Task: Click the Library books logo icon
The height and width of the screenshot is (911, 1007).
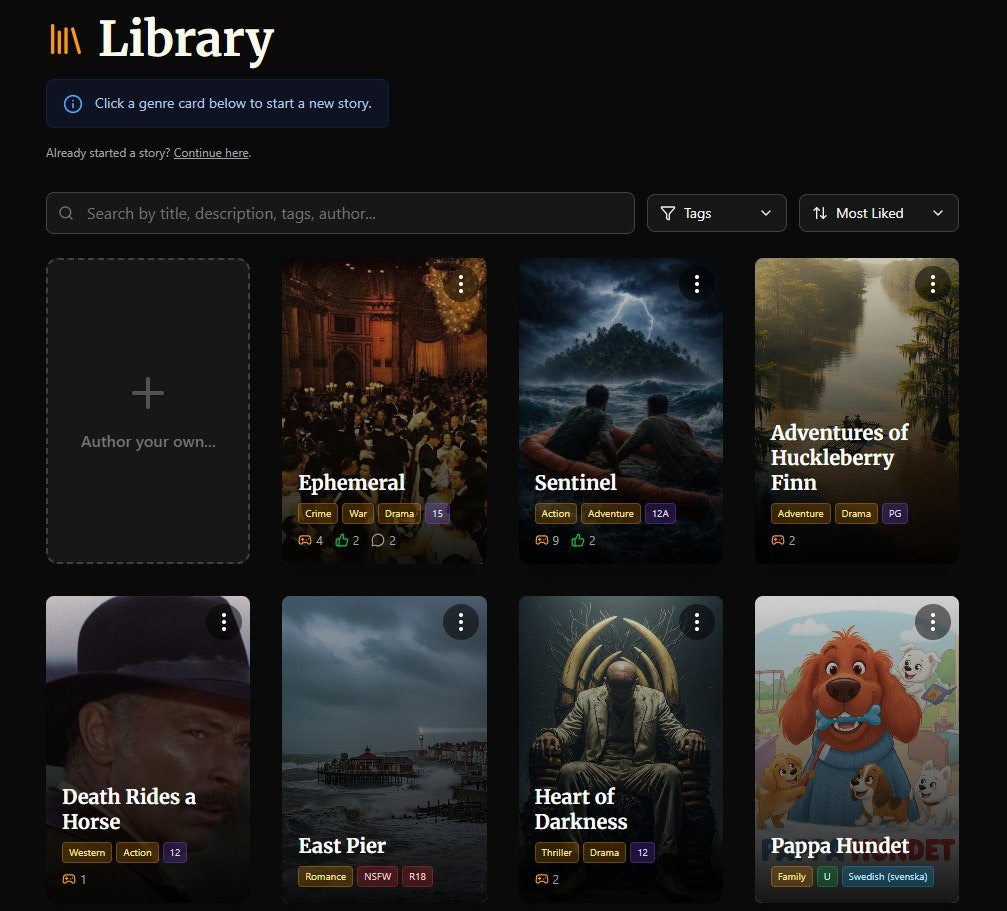Action: tap(65, 40)
